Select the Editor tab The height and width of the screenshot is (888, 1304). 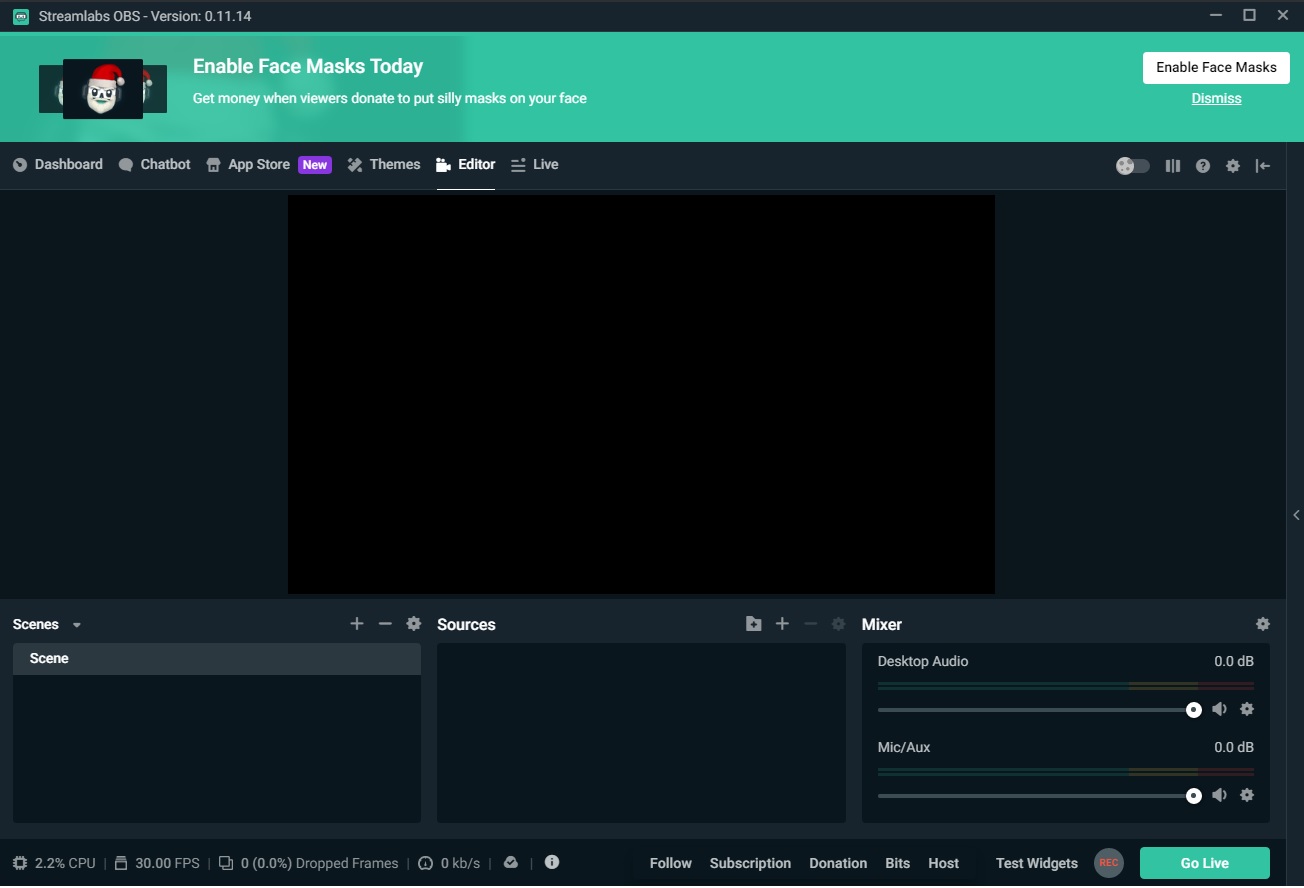[x=466, y=165]
